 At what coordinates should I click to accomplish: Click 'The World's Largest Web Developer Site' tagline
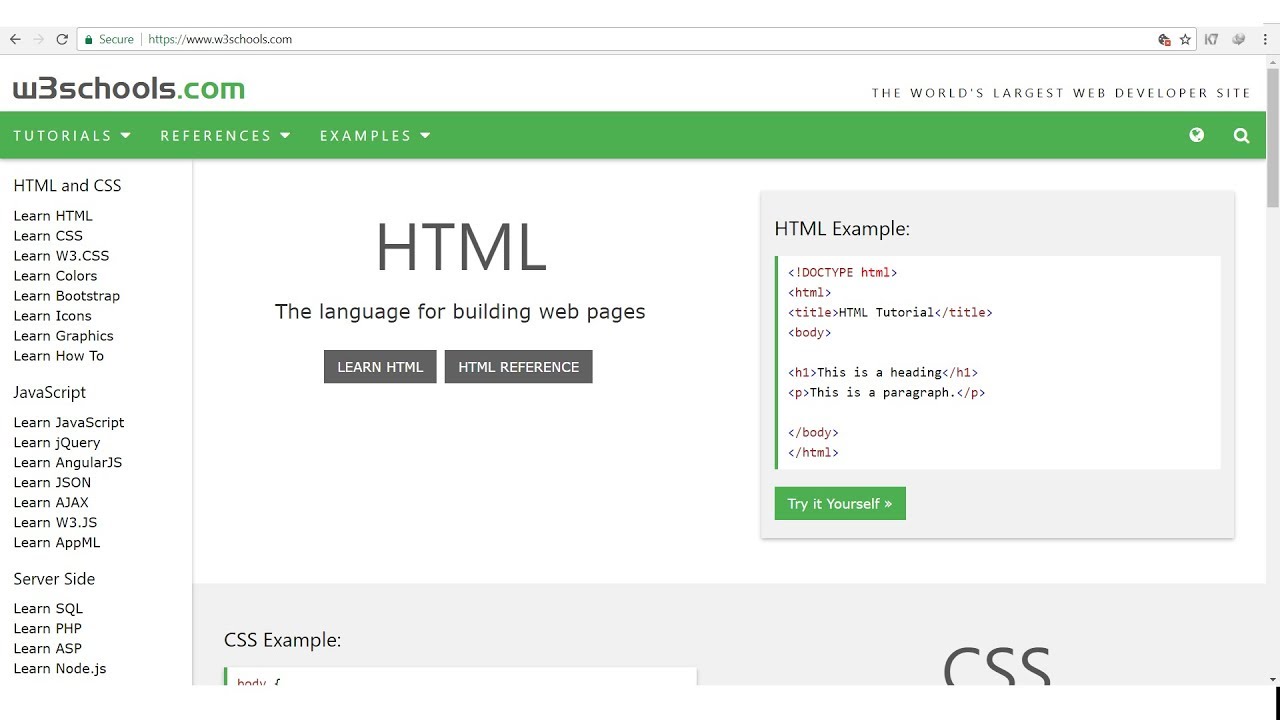point(1061,93)
